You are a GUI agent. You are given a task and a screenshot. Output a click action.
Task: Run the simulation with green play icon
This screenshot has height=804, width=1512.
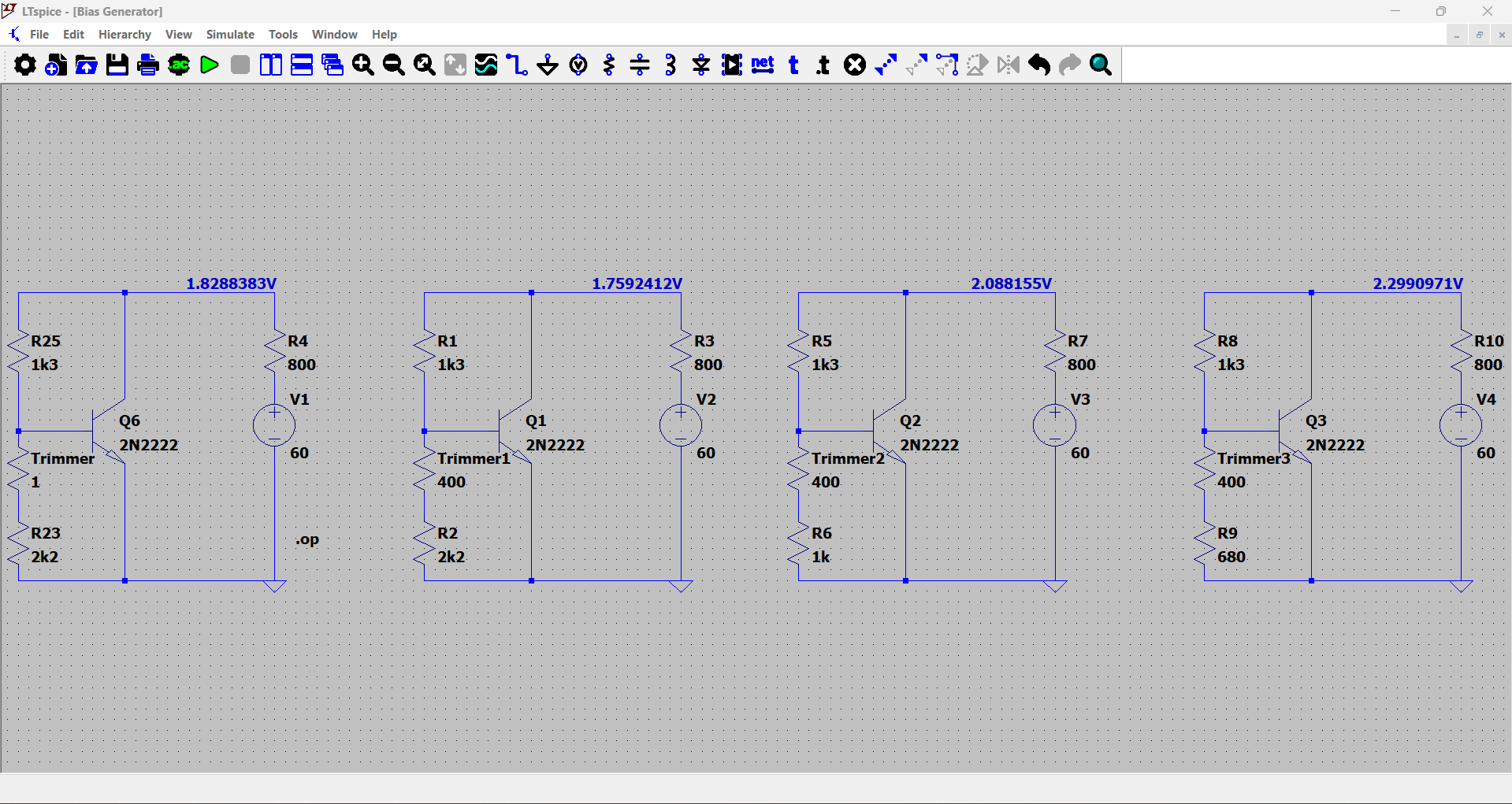210,65
